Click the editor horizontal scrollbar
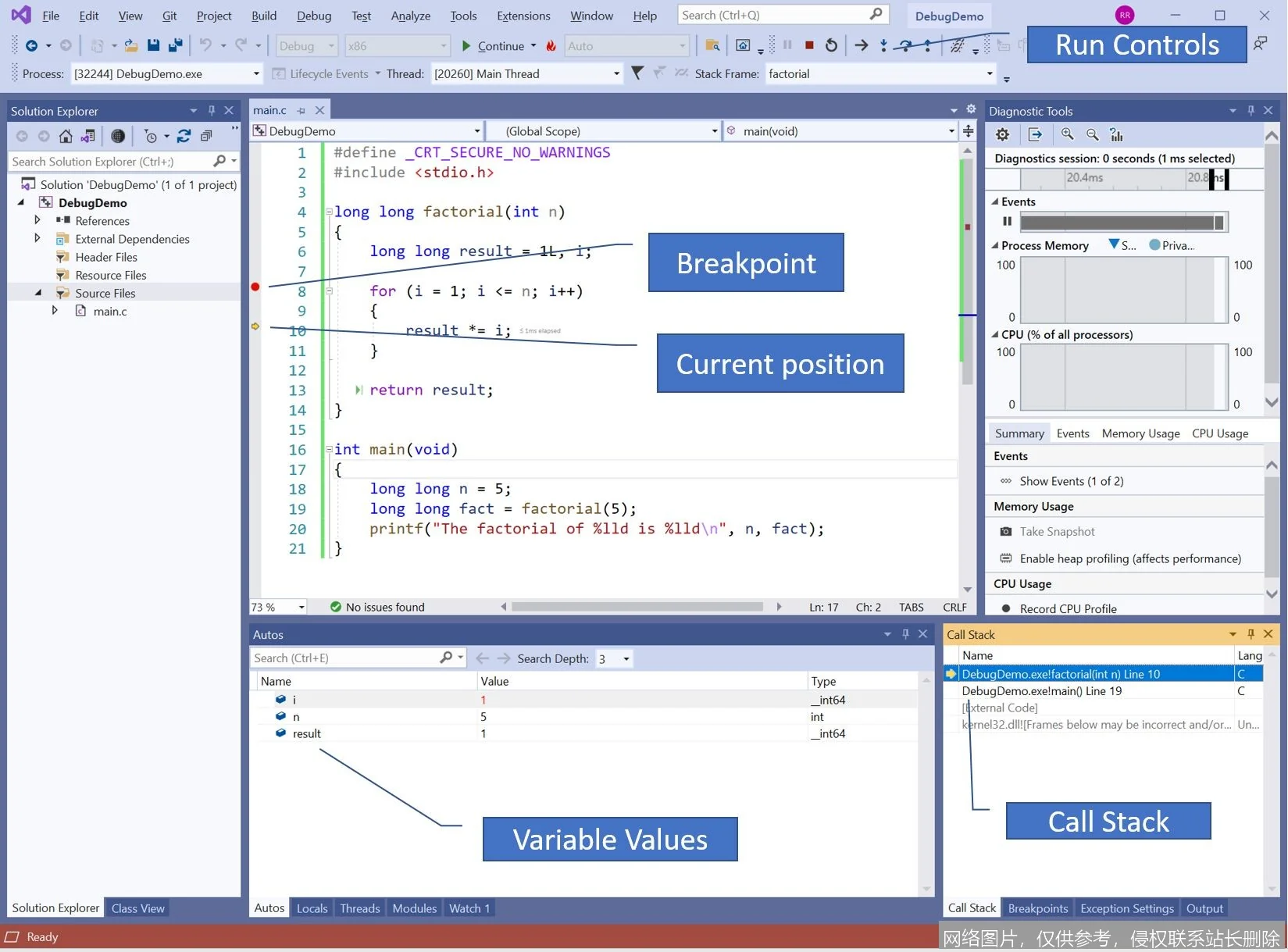This screenshot has width=1288, height=952. [x=637, y=607]
